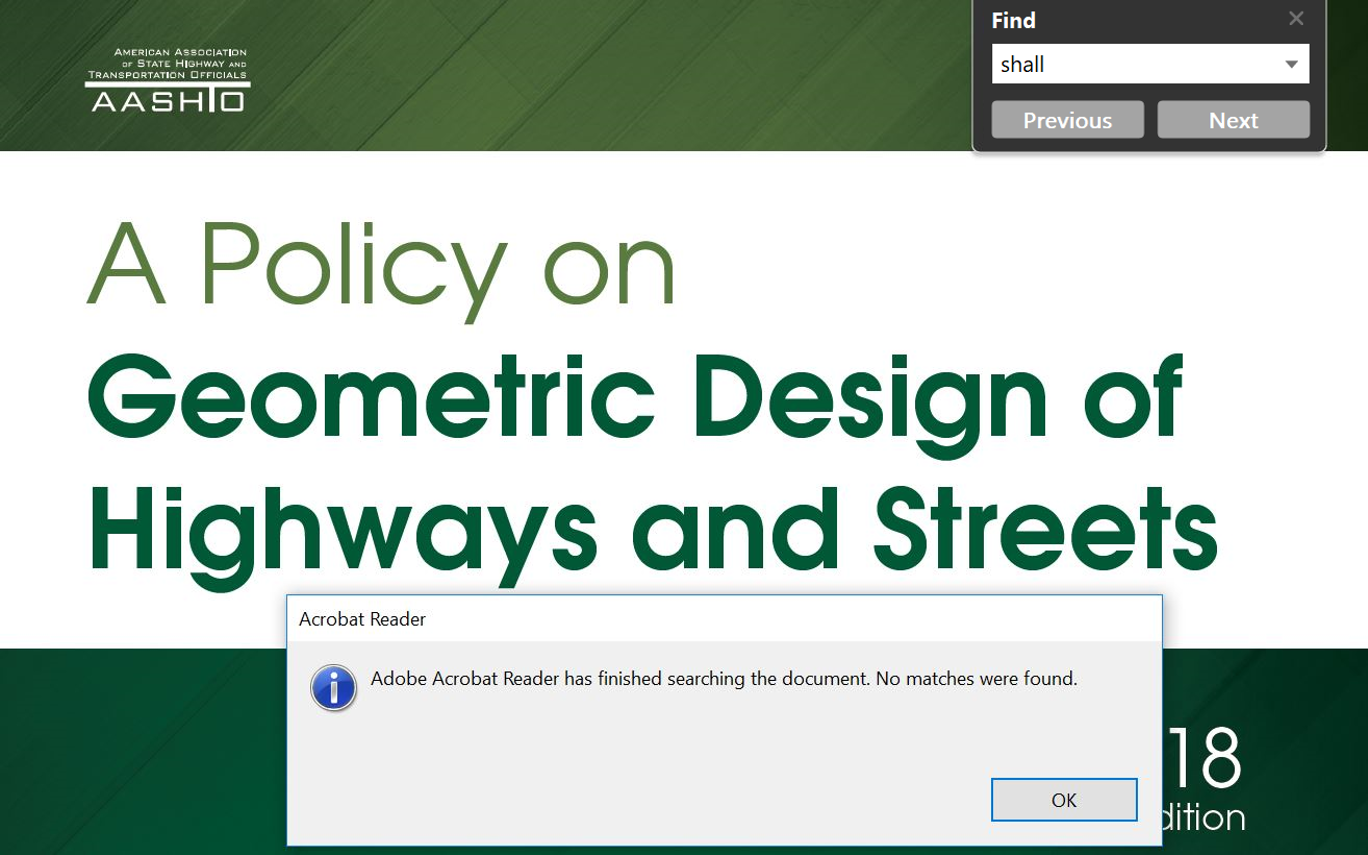This screenshot has height=855, width=1368.
Task: Click the 'Acrobat Reader' dialog title
Action: pyautogui.click(x=362, y=619)
